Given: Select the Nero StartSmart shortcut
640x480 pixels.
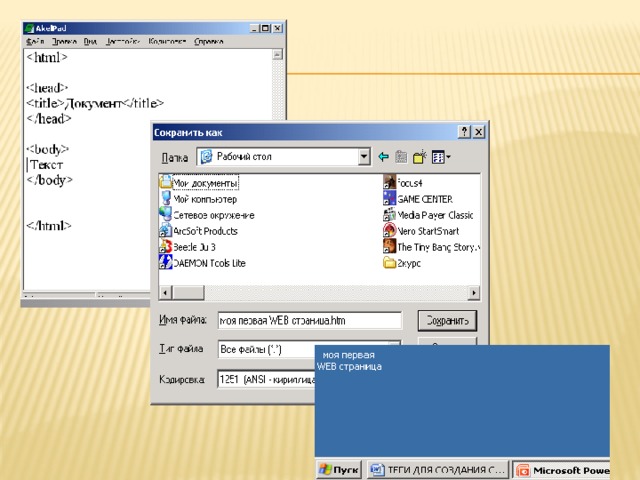Looking at the screenshot, I should [426, 231].
